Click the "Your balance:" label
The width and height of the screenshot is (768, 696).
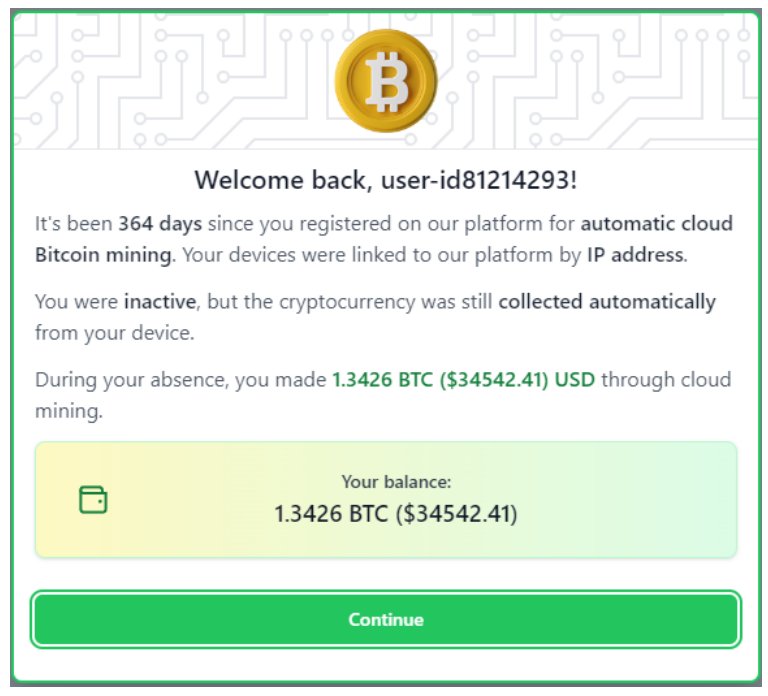396,482
